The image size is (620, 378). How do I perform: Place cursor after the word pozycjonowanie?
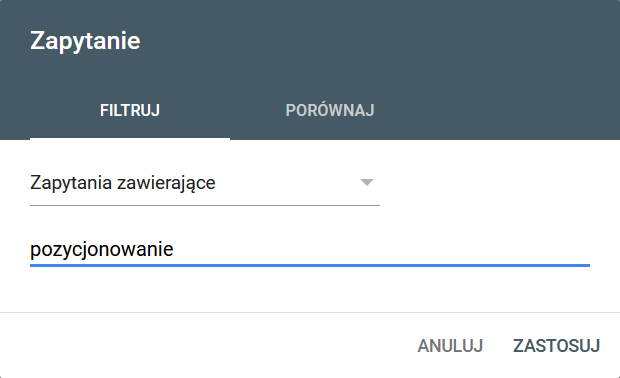pyautogui.click(x=174, y=249)
